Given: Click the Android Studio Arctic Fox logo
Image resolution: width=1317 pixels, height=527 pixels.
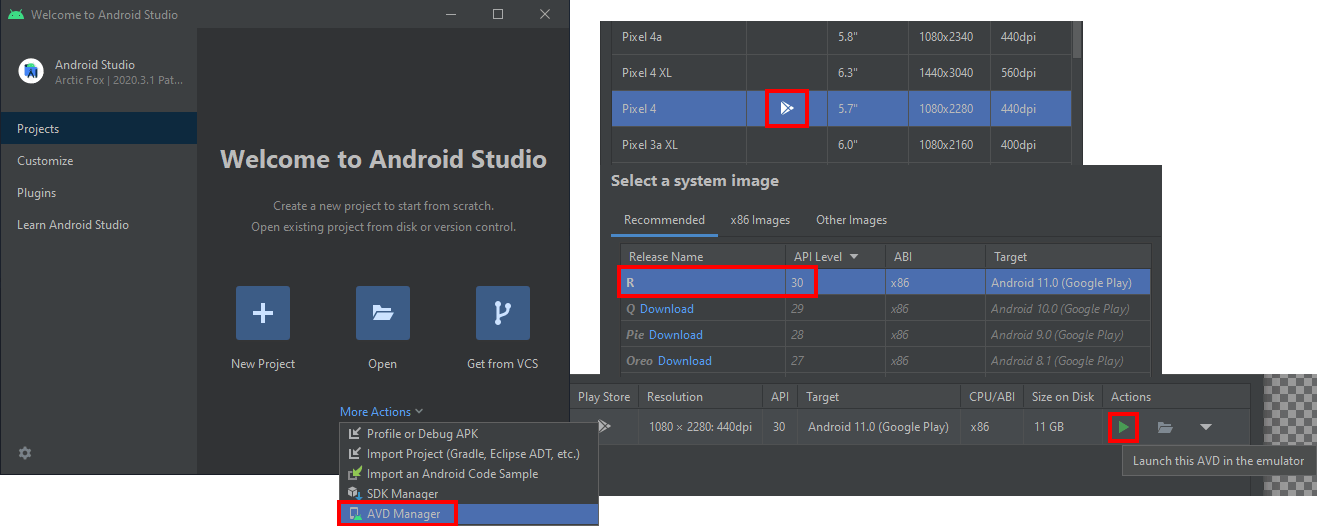Looking at the screenshot, I should (x=31, y=71).
